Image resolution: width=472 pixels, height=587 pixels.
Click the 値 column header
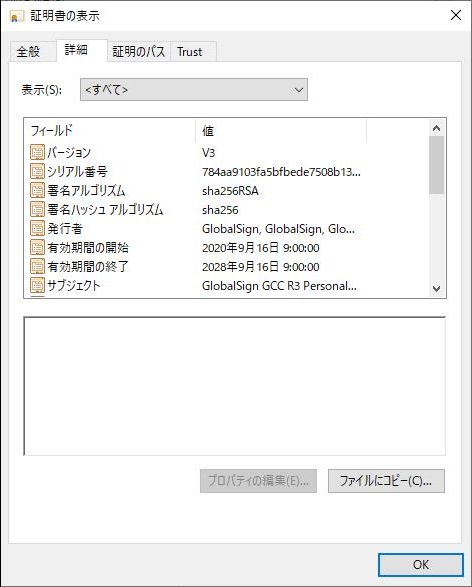point(281,131)
